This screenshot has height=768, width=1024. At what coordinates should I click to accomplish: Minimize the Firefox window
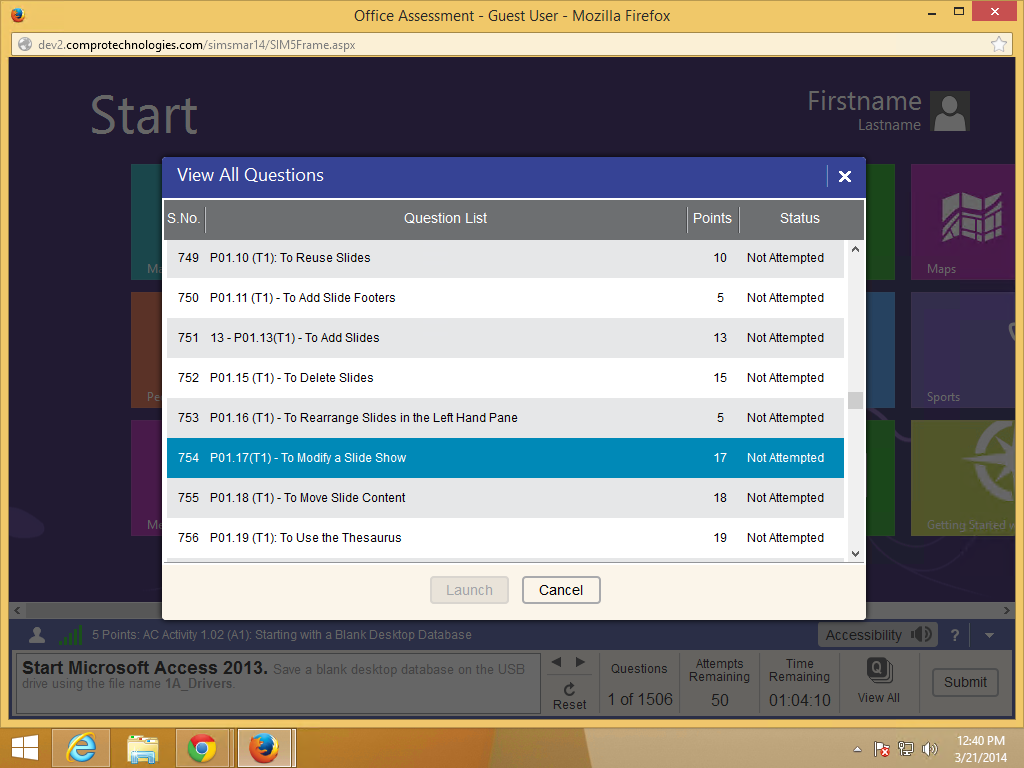(x=932, y=12)
